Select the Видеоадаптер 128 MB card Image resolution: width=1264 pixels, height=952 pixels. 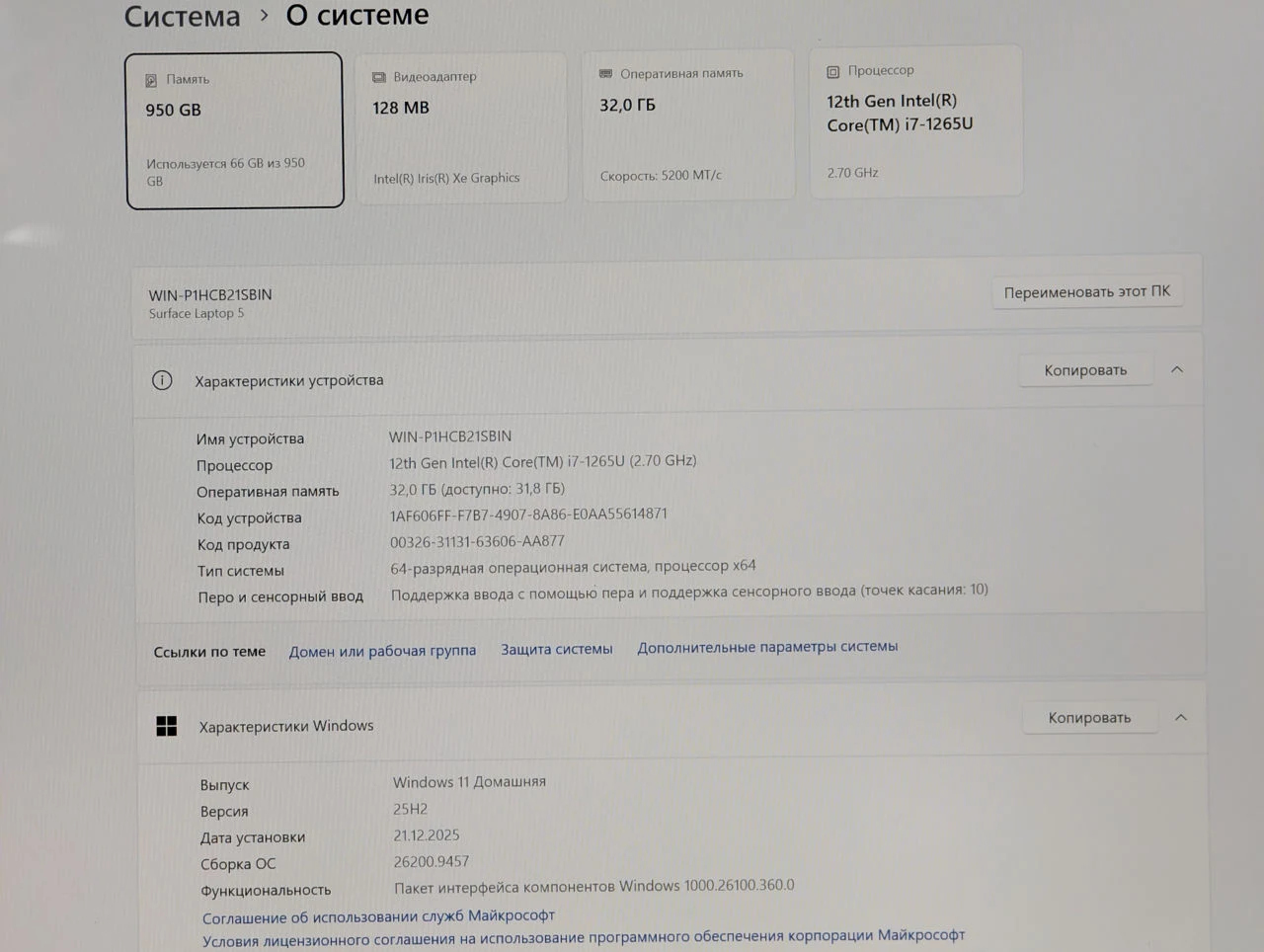click(461, 127)
